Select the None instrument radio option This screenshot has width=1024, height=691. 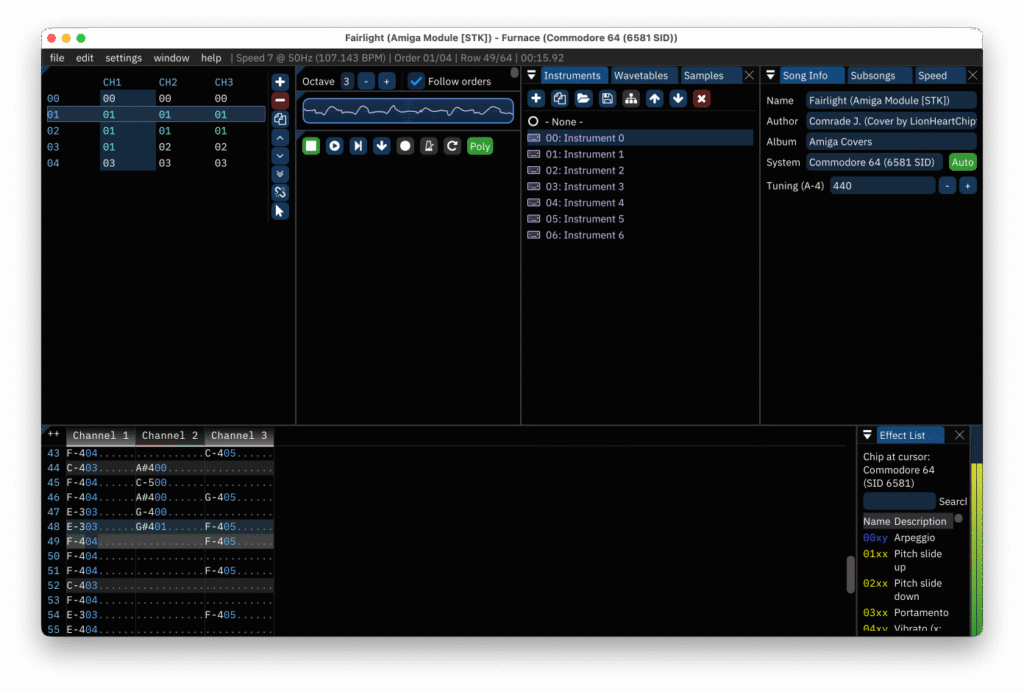click(533, 121)
